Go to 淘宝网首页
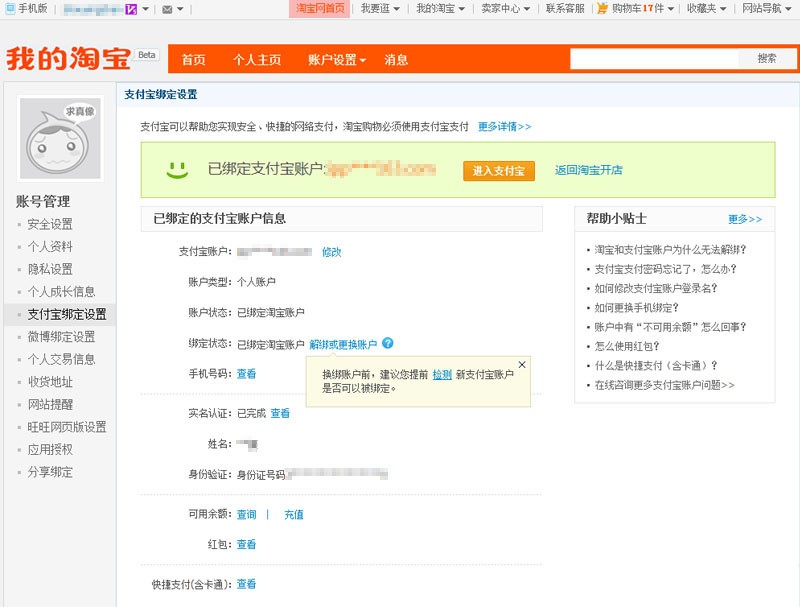 coord(320,9)
